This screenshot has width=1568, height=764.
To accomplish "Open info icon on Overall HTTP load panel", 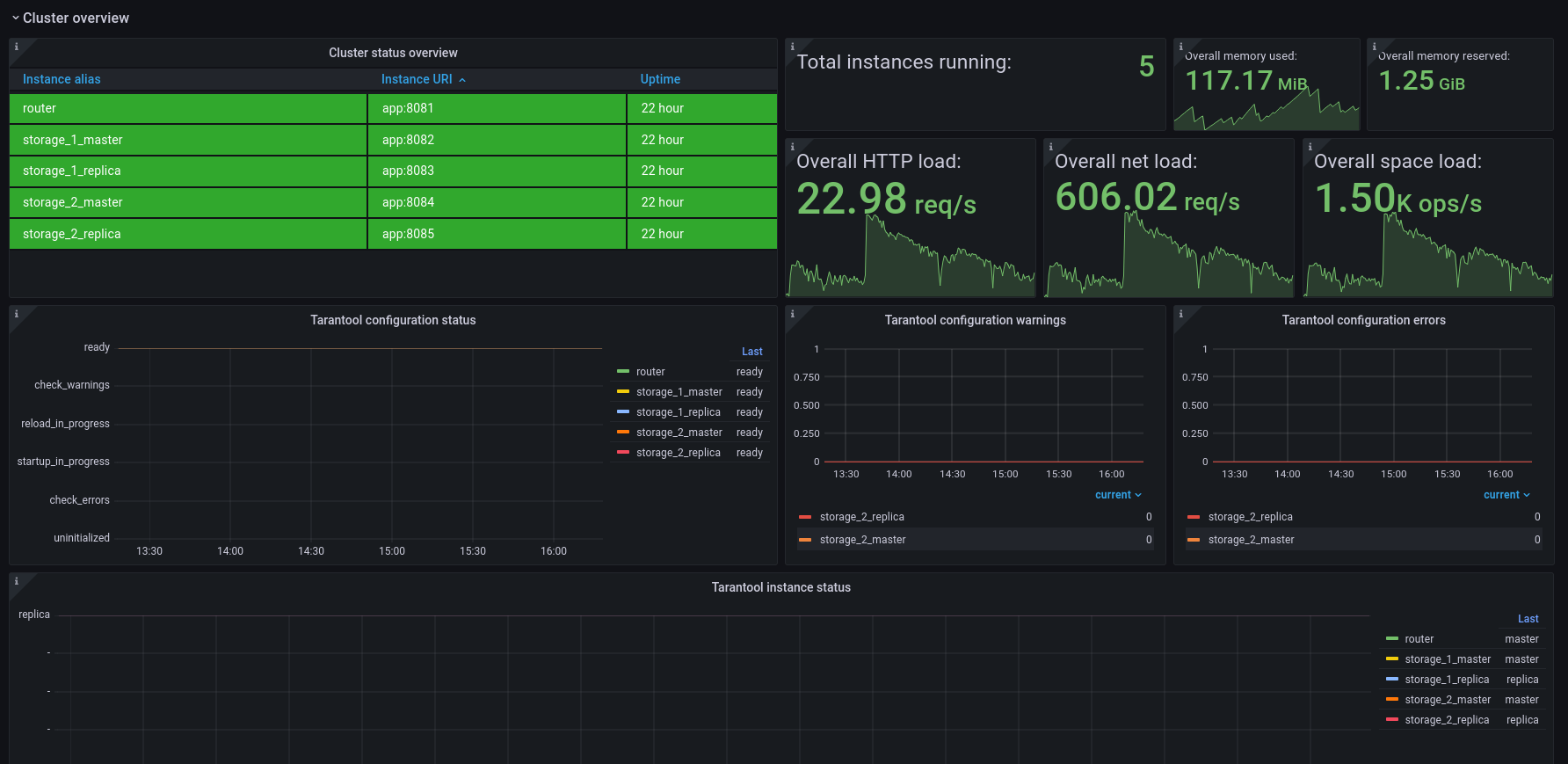I will [x=792, y=147].
